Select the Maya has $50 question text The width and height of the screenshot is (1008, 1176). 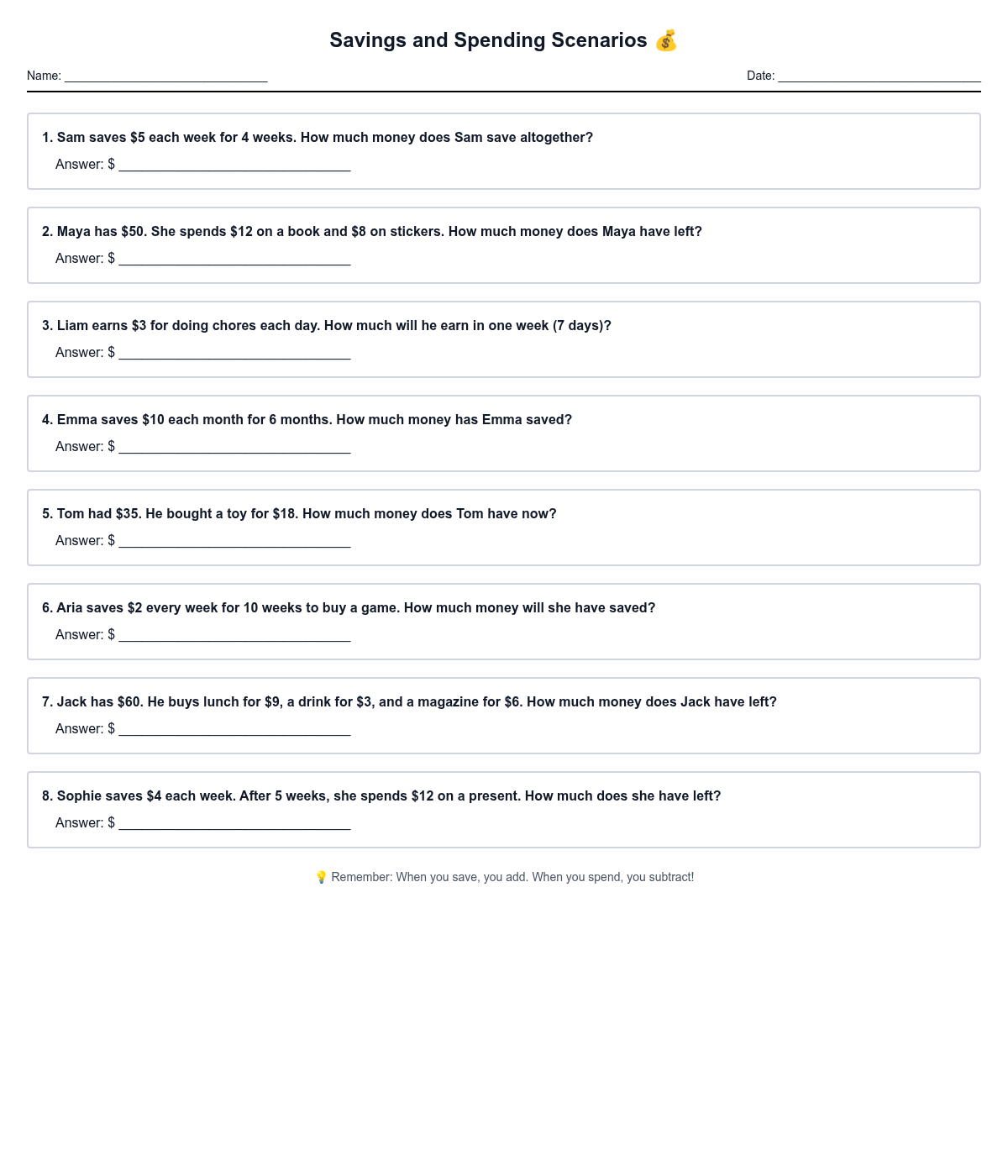click(x=372, y=231)
